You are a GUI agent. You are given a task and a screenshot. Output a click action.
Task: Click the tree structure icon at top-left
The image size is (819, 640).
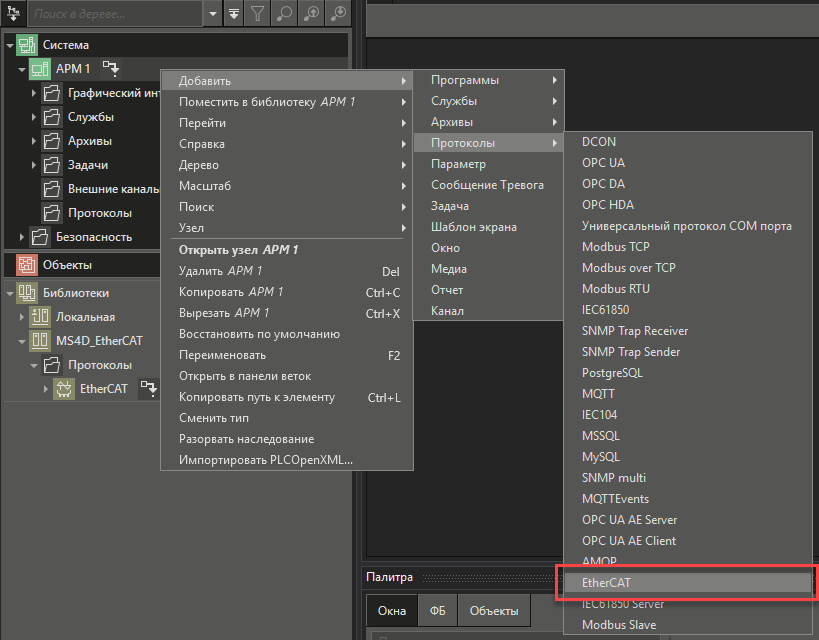pyautogui.click(x=13, y=13)
